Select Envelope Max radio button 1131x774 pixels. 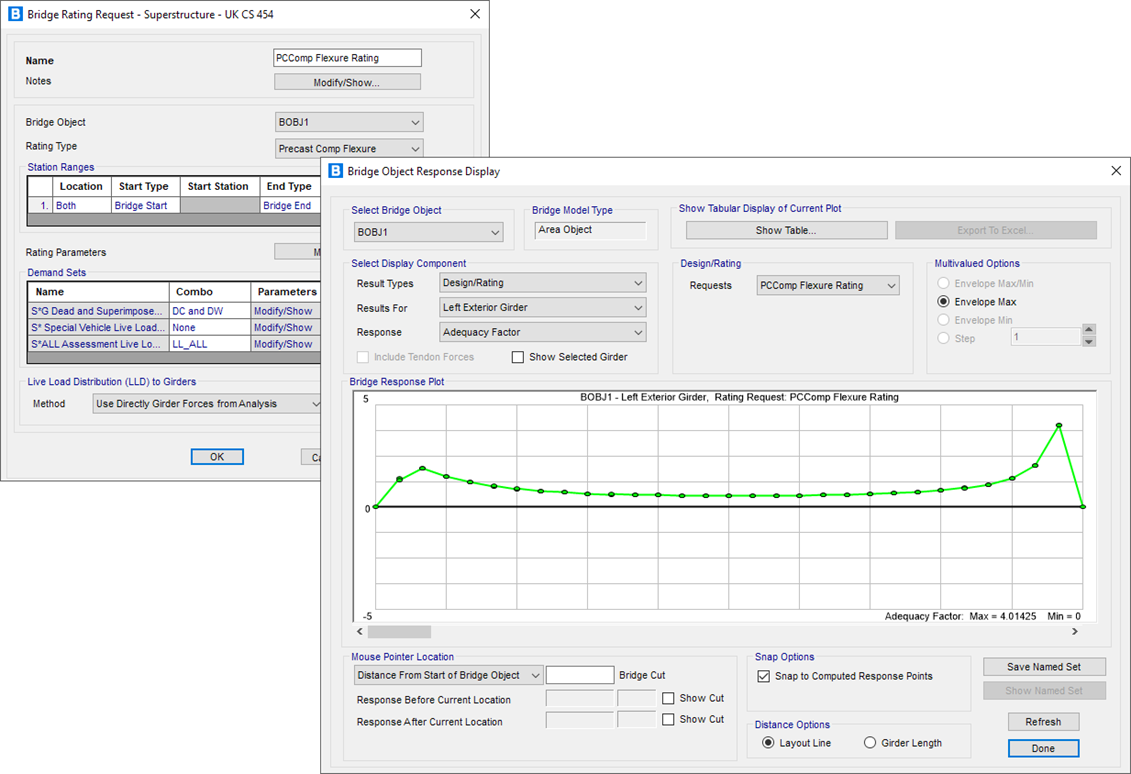(943, 302)
